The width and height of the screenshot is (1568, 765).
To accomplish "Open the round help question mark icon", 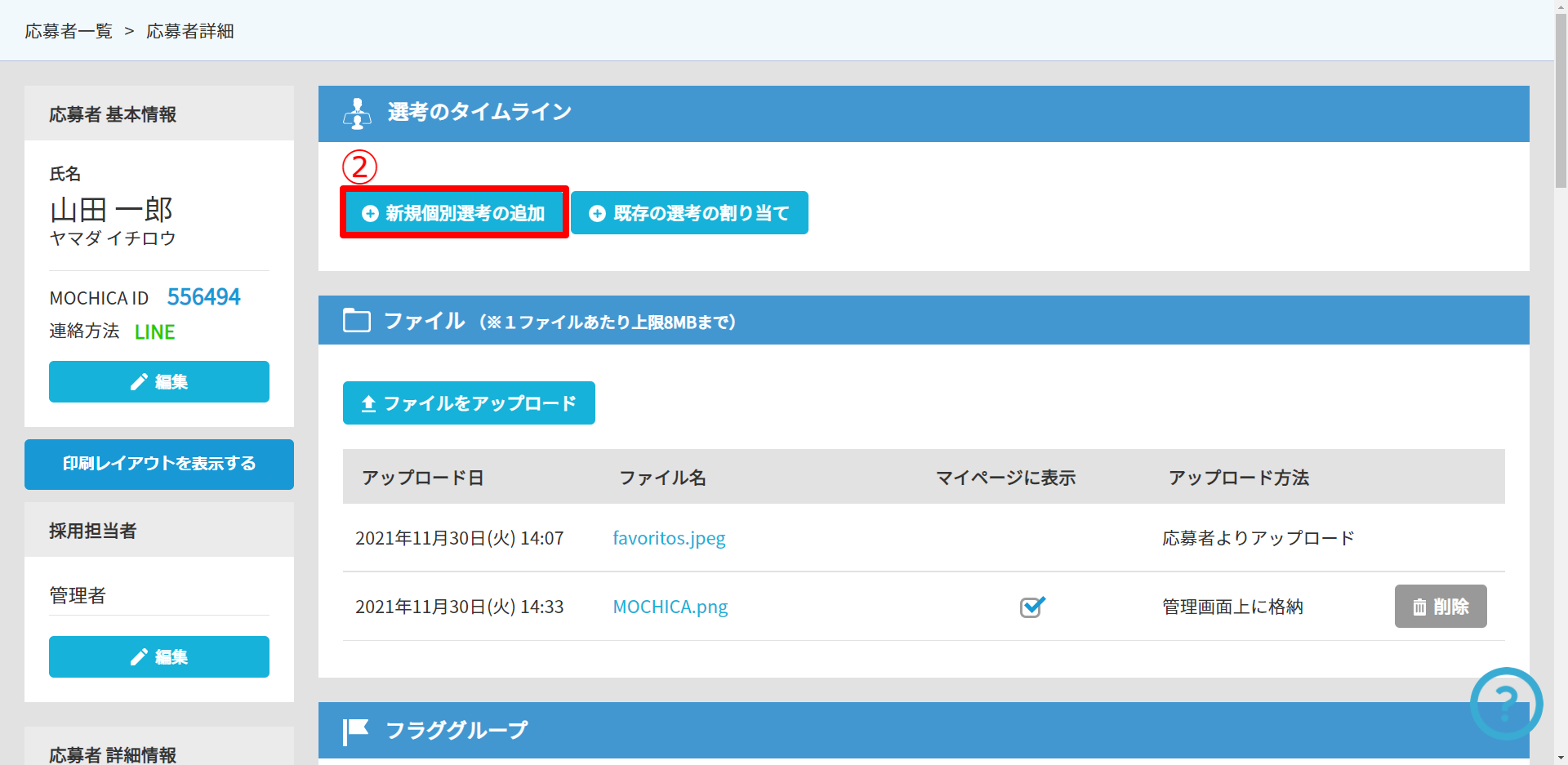I will [1505, 703].
